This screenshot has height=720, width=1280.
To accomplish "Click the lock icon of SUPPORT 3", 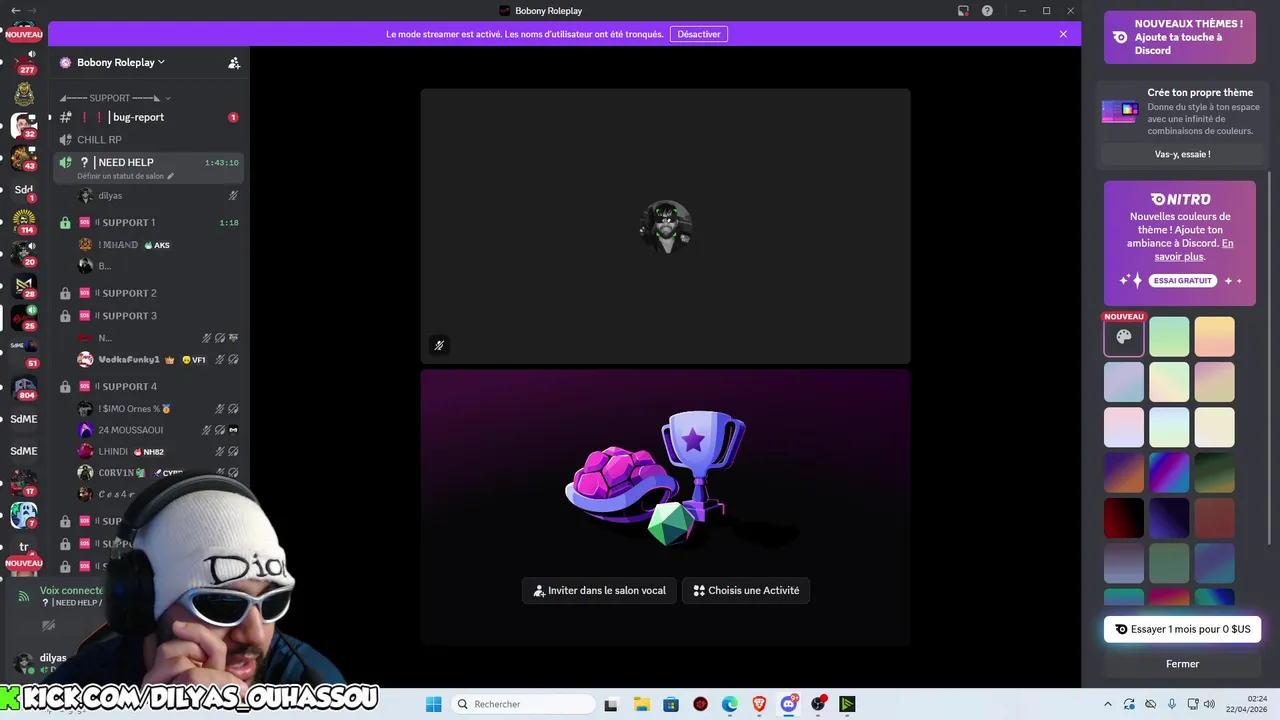I will pyautogui.click(x=65, y=316).
